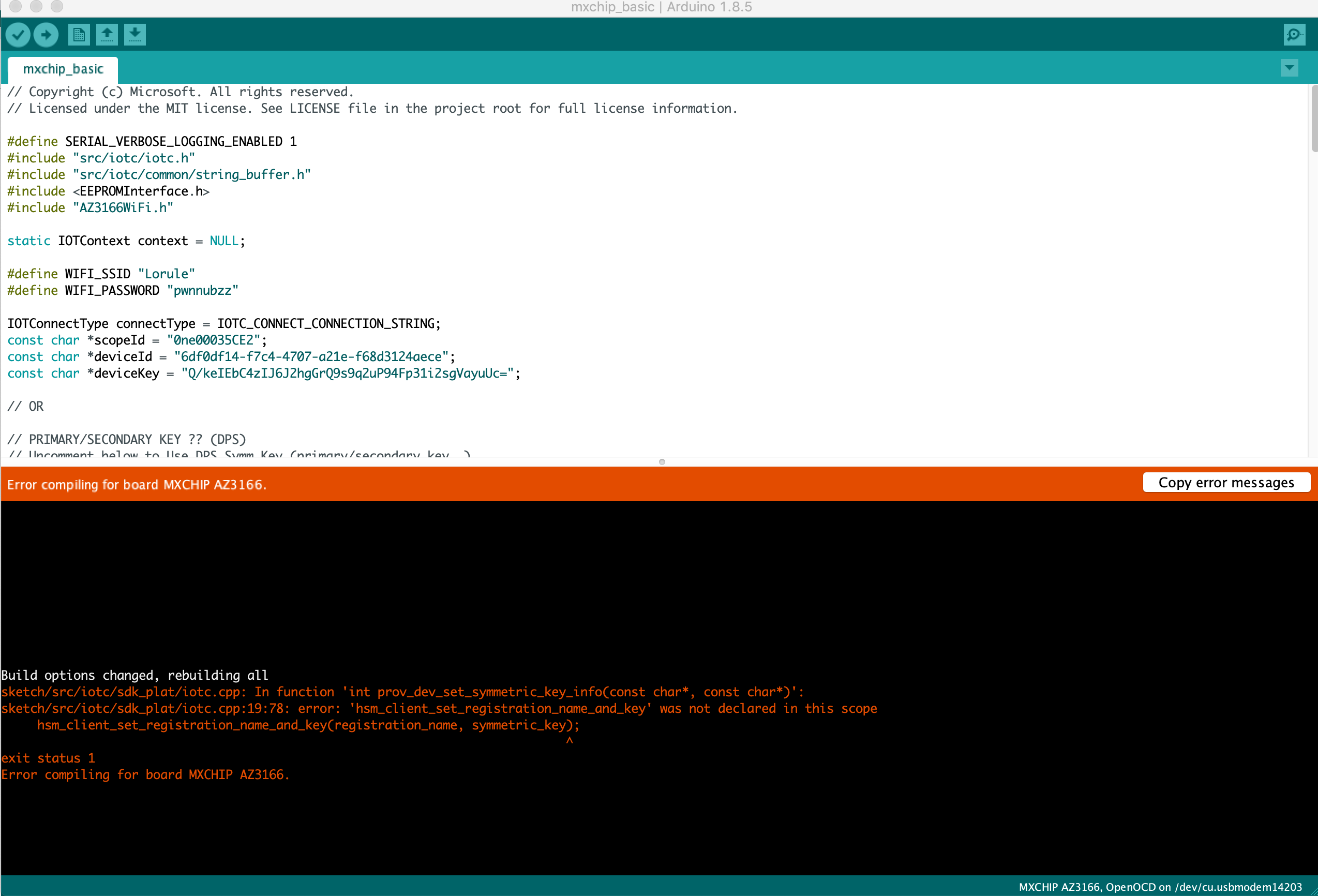The width and height of the screenshot is (1318, 896).
Task: Click the board and port info in the status bar
Action: click(x=1160, y=886)
